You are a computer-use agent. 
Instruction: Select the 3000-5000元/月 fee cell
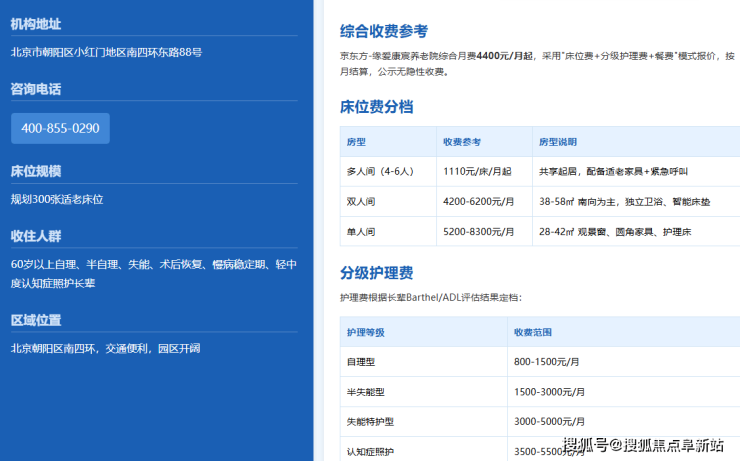pyautogui.click(x=624, y=422)
